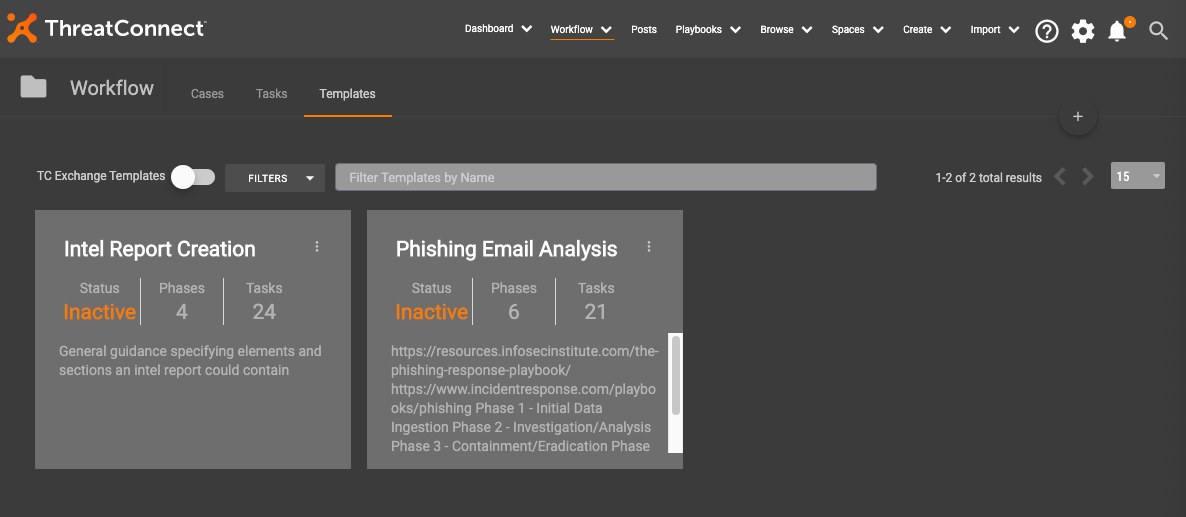This screenshot has width=1186, height=517.
Task: Click the TC Exchange Templates label
Action: 101,175
